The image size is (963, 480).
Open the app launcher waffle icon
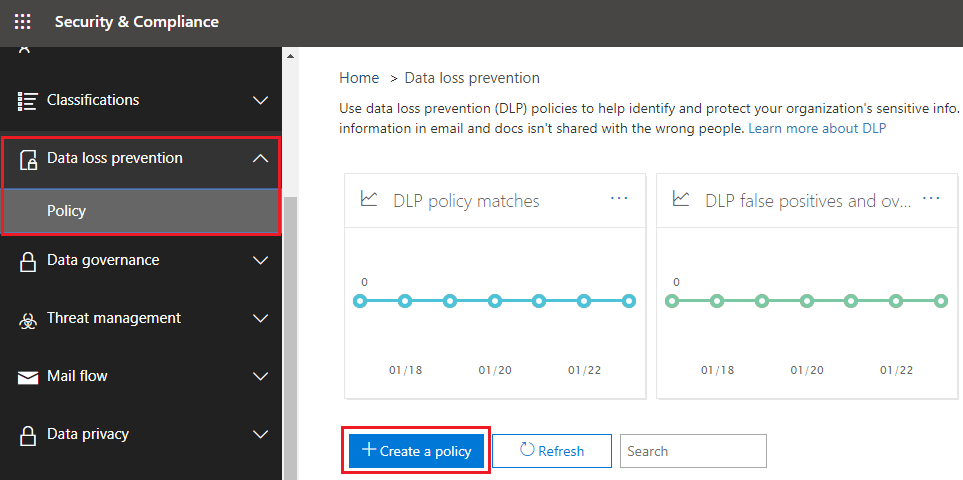pos(23,22)
